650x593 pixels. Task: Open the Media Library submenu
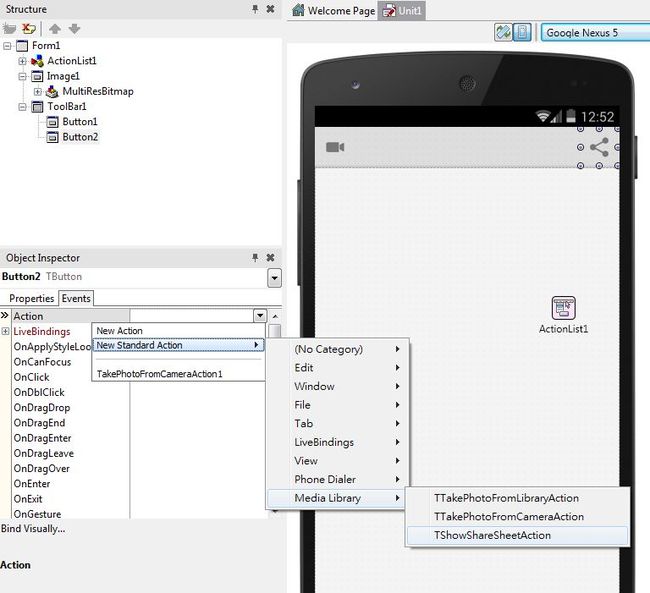(x=337, y=498)
